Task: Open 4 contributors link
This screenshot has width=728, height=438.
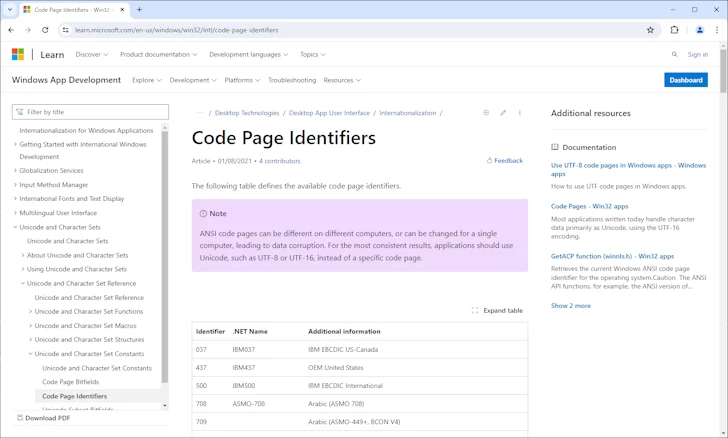Action: (280, 161)
